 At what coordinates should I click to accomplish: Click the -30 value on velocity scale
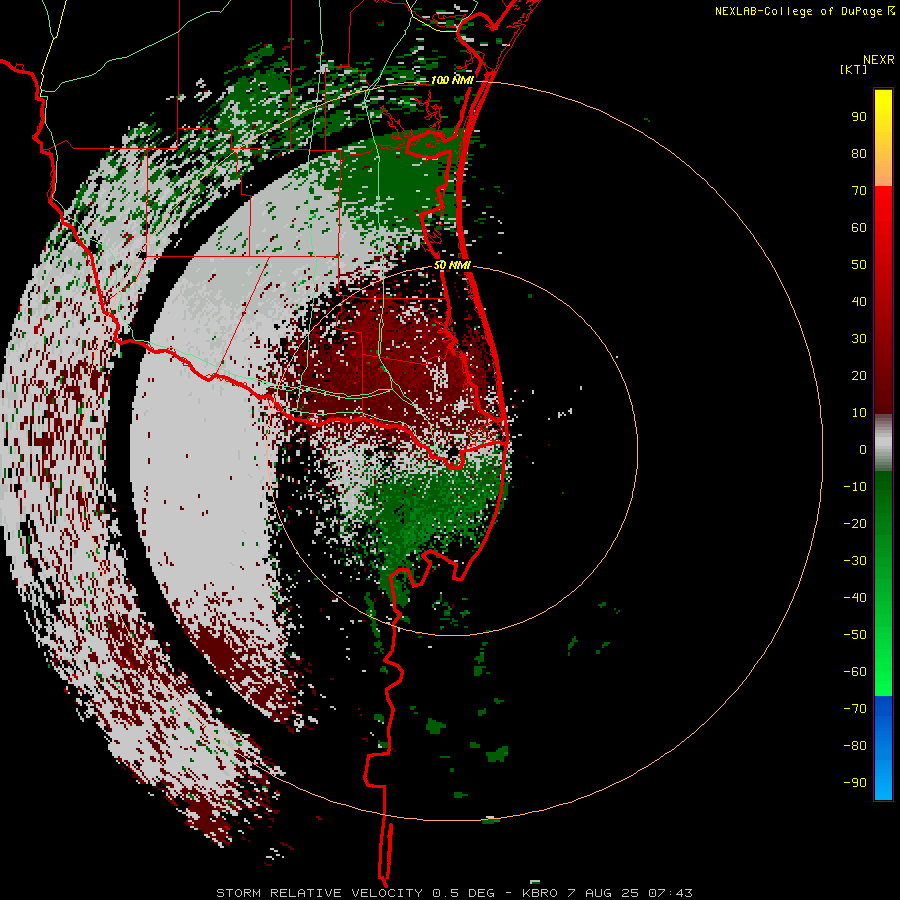855,561
